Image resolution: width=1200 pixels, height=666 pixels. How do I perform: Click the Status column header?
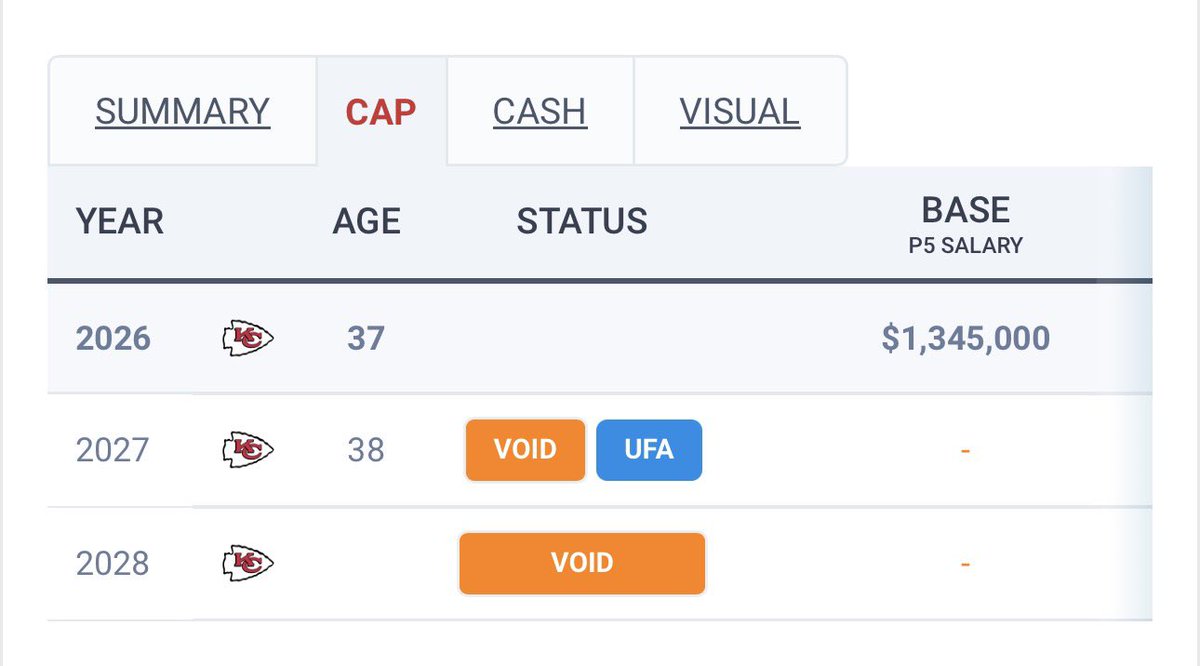(582, 221)
